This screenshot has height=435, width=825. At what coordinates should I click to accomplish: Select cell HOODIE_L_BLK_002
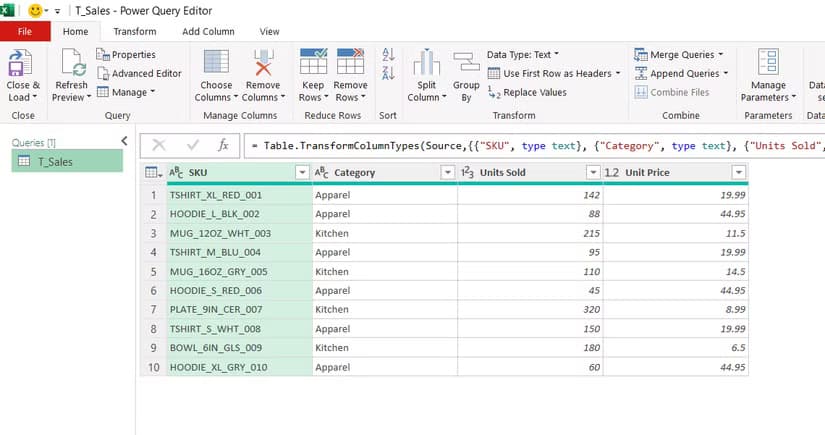tap(239, 214)
